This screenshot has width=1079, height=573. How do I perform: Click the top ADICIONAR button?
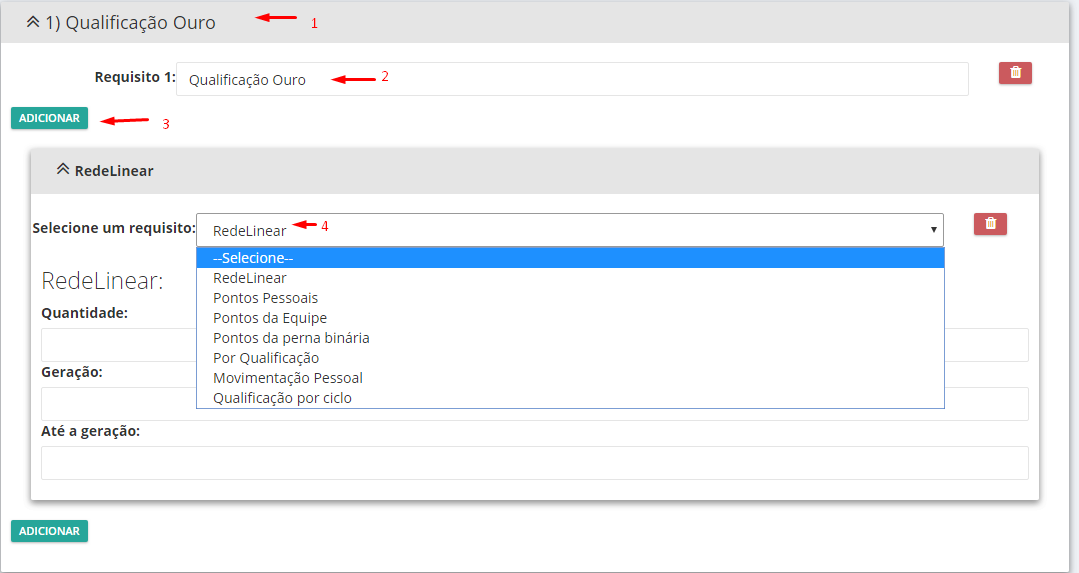click(x=50, y=118)
